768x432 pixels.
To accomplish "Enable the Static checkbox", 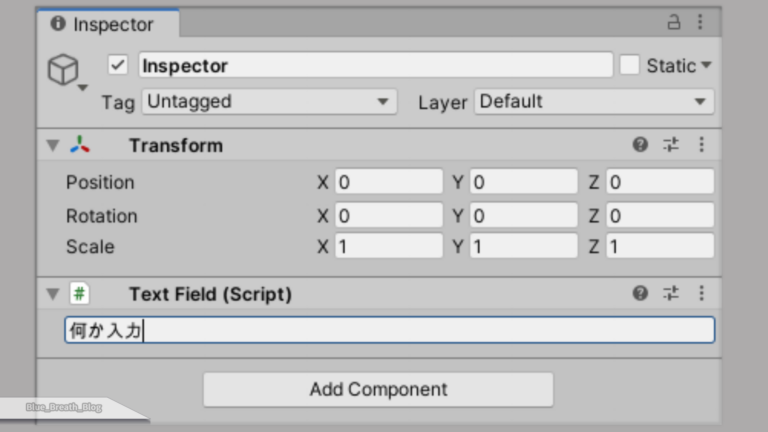I will pyautogui.click(x=629, y=65).
